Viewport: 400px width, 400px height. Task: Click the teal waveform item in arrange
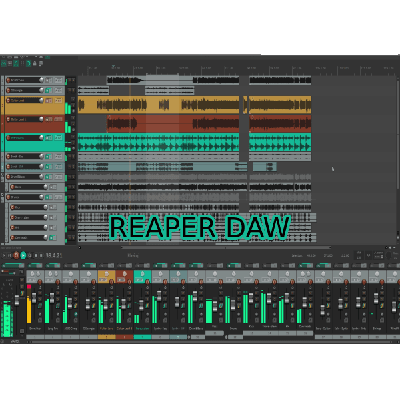click(x=158, y=142)
